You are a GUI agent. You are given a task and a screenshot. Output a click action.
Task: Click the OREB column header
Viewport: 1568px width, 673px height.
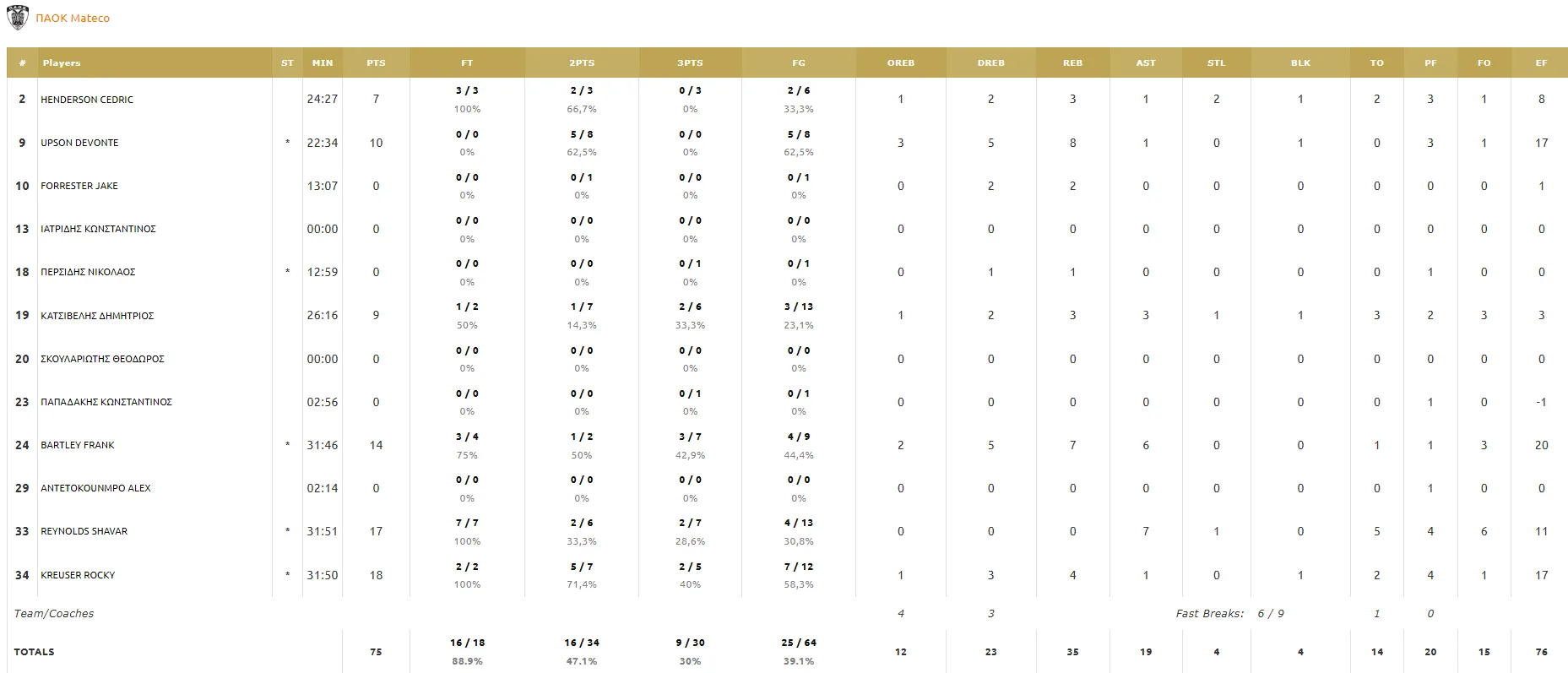pyautogui.click(x=901, y=62)
